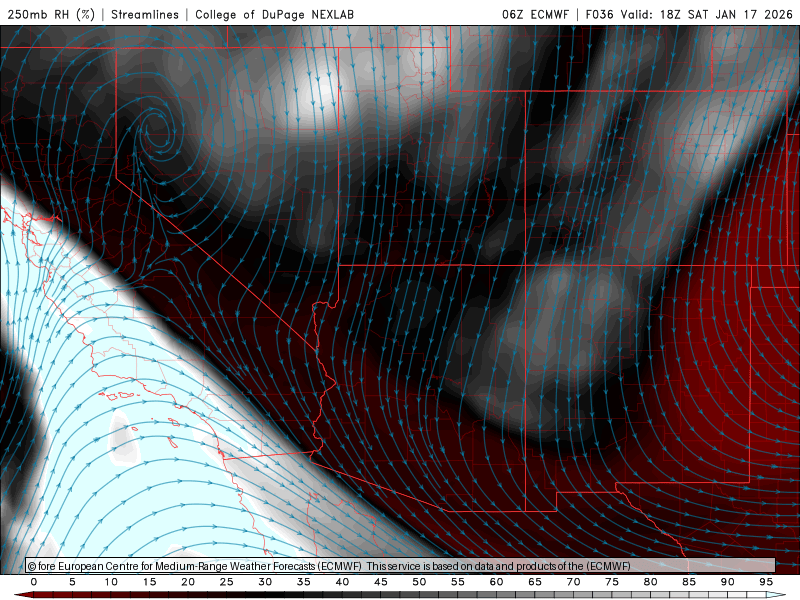Click the "0" value on the color scale
The width and height of the screenshot is (800, 600).
point(34,582)
